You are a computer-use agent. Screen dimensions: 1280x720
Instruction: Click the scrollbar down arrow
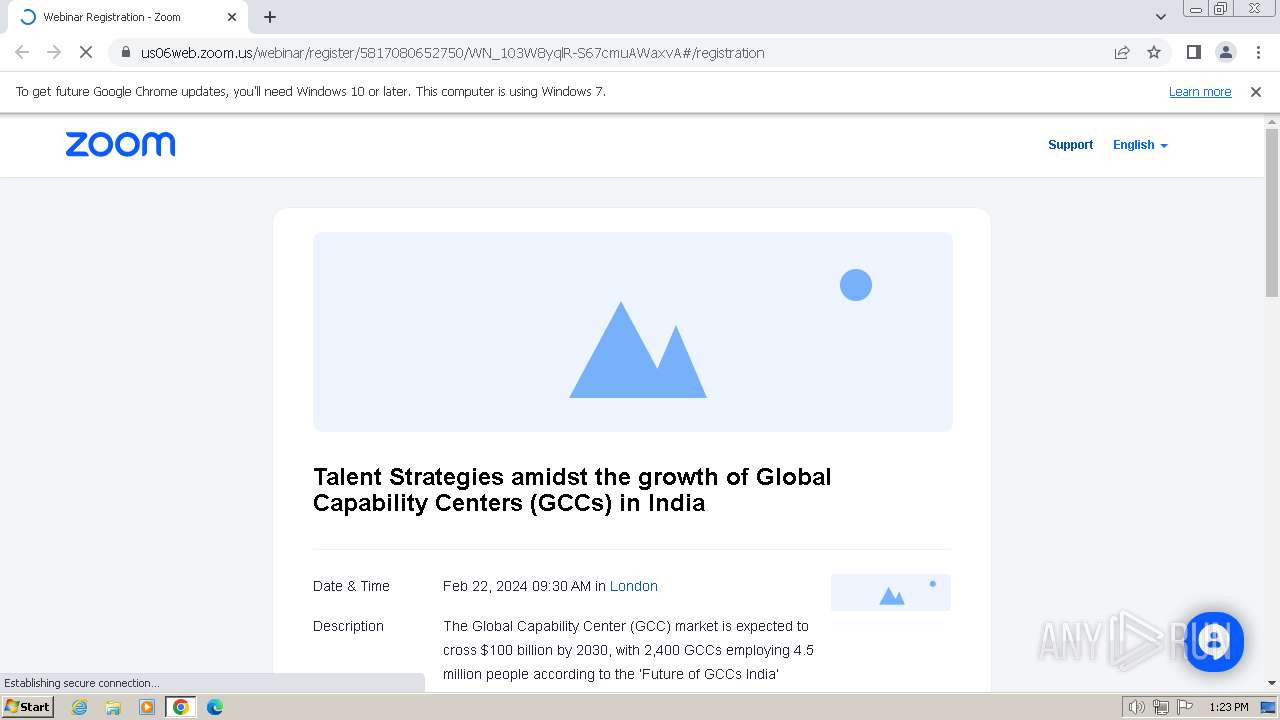(1272, 683)
